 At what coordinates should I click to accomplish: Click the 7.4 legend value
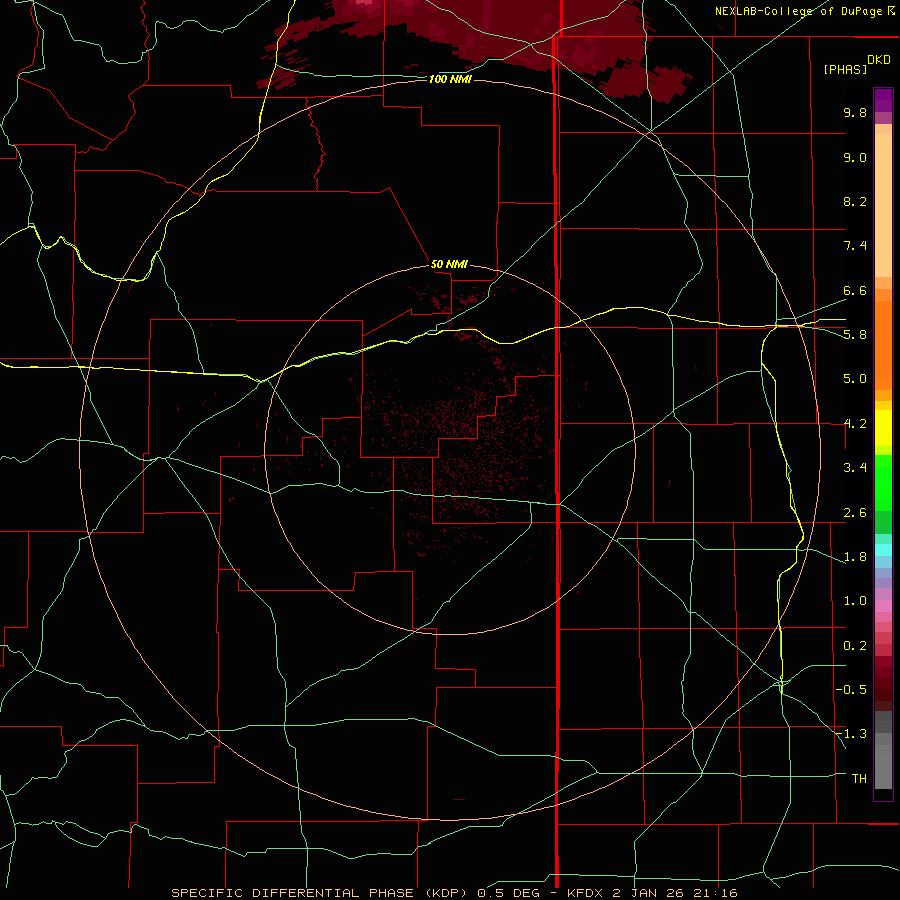(x=855, y=246)
